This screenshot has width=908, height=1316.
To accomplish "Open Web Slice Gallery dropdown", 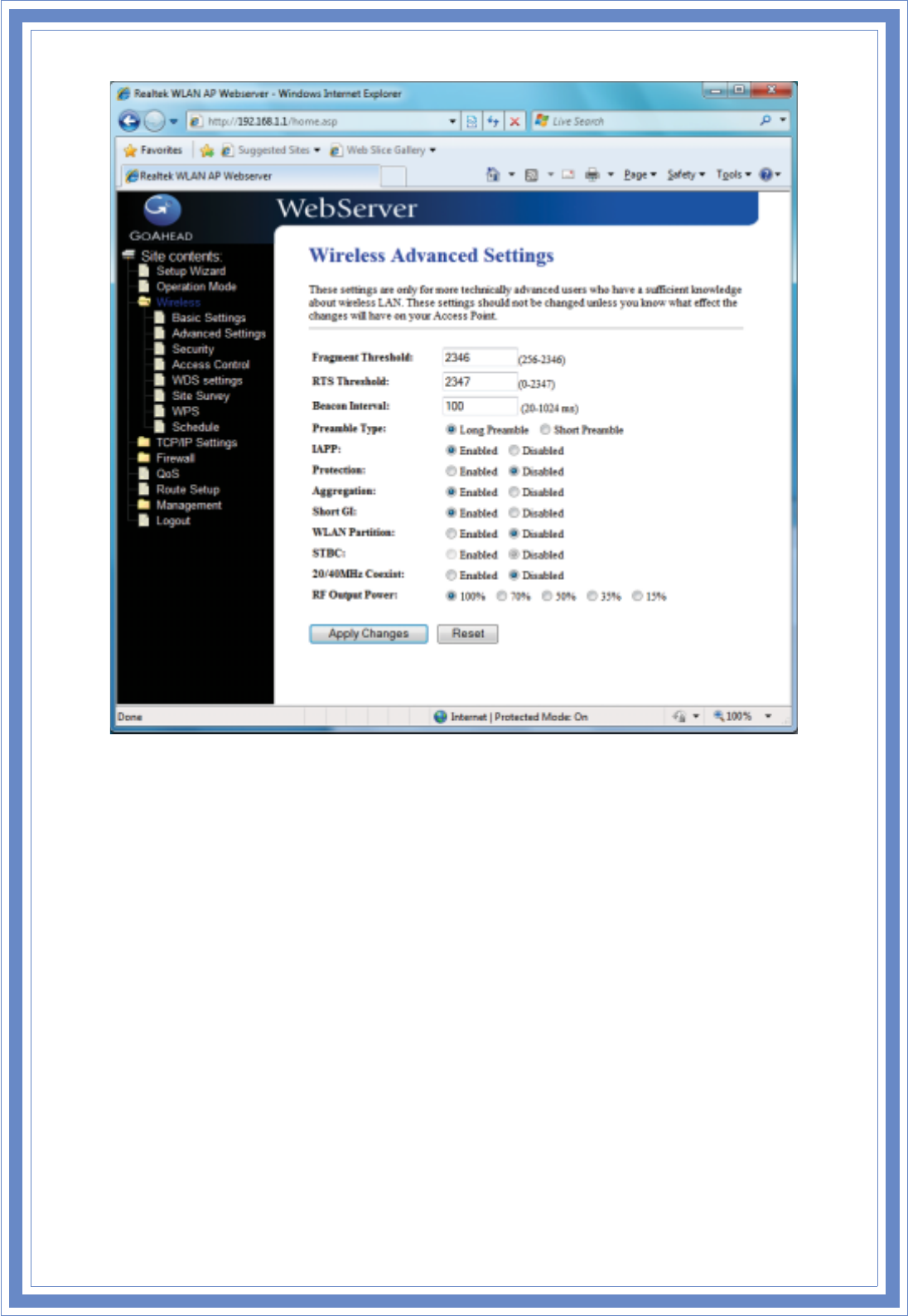I will click(x=383, y=150).
